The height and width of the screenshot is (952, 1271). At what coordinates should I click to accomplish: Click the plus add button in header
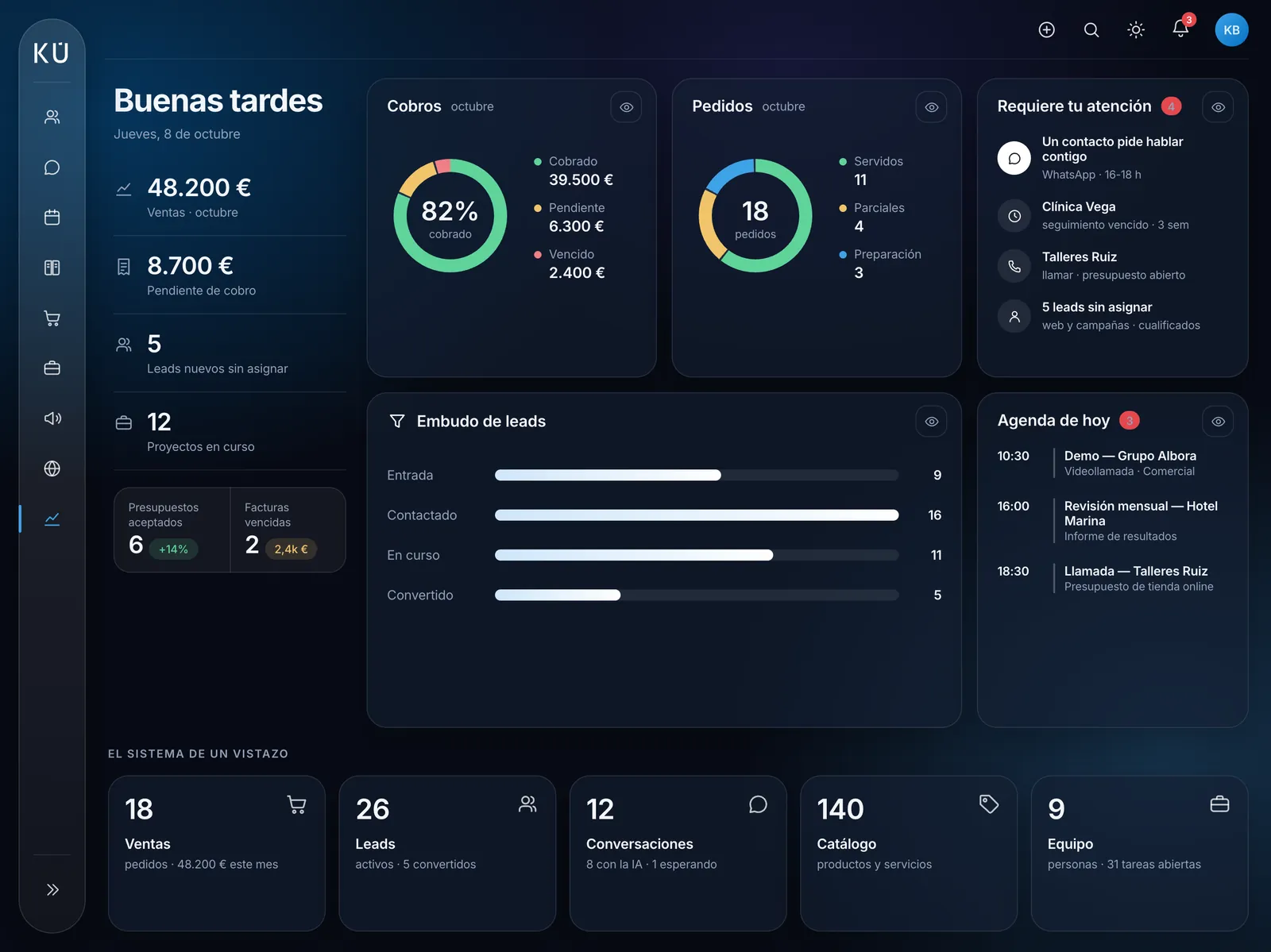coord(1047,30)
